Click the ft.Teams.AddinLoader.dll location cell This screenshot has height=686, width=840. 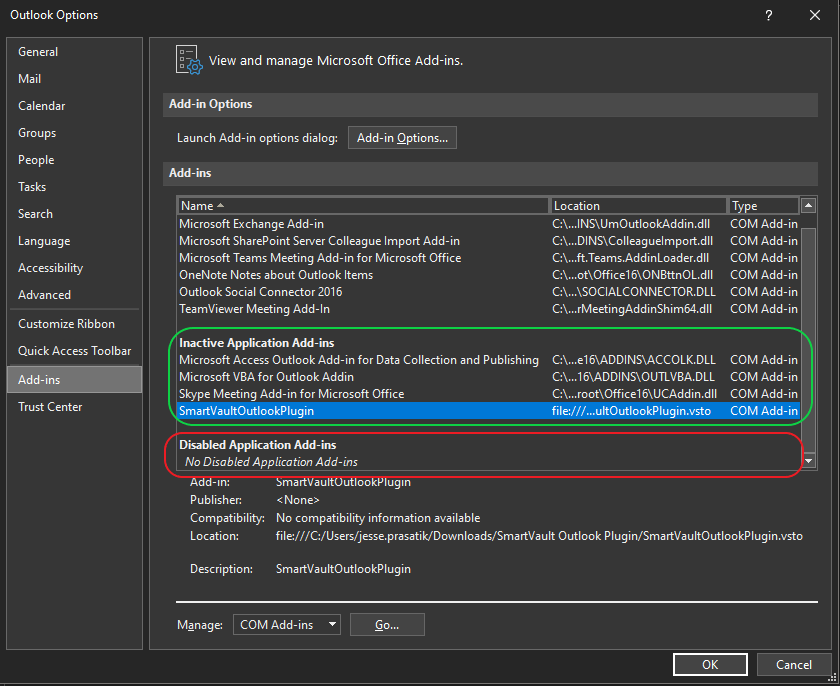click(631, 258)
